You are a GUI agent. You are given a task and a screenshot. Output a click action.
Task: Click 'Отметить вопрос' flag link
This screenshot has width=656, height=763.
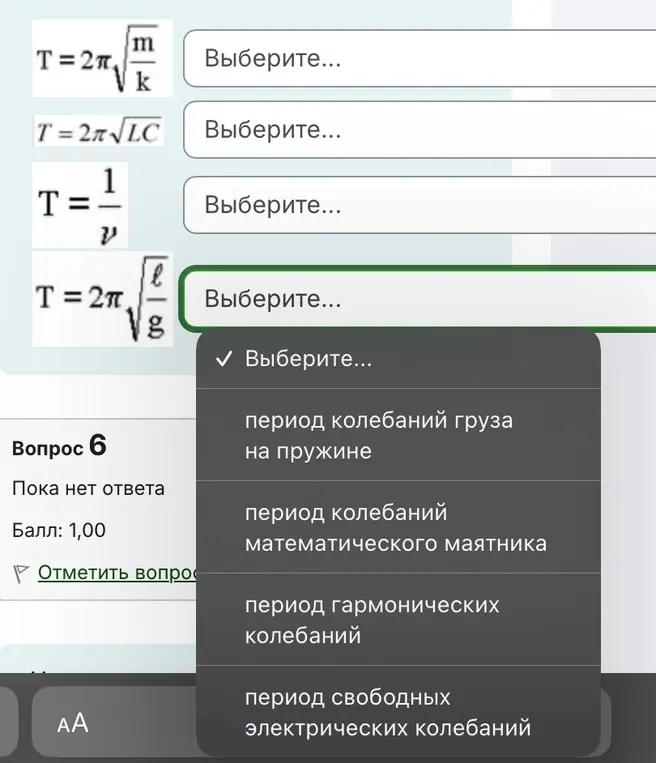(x=117, y=573)
